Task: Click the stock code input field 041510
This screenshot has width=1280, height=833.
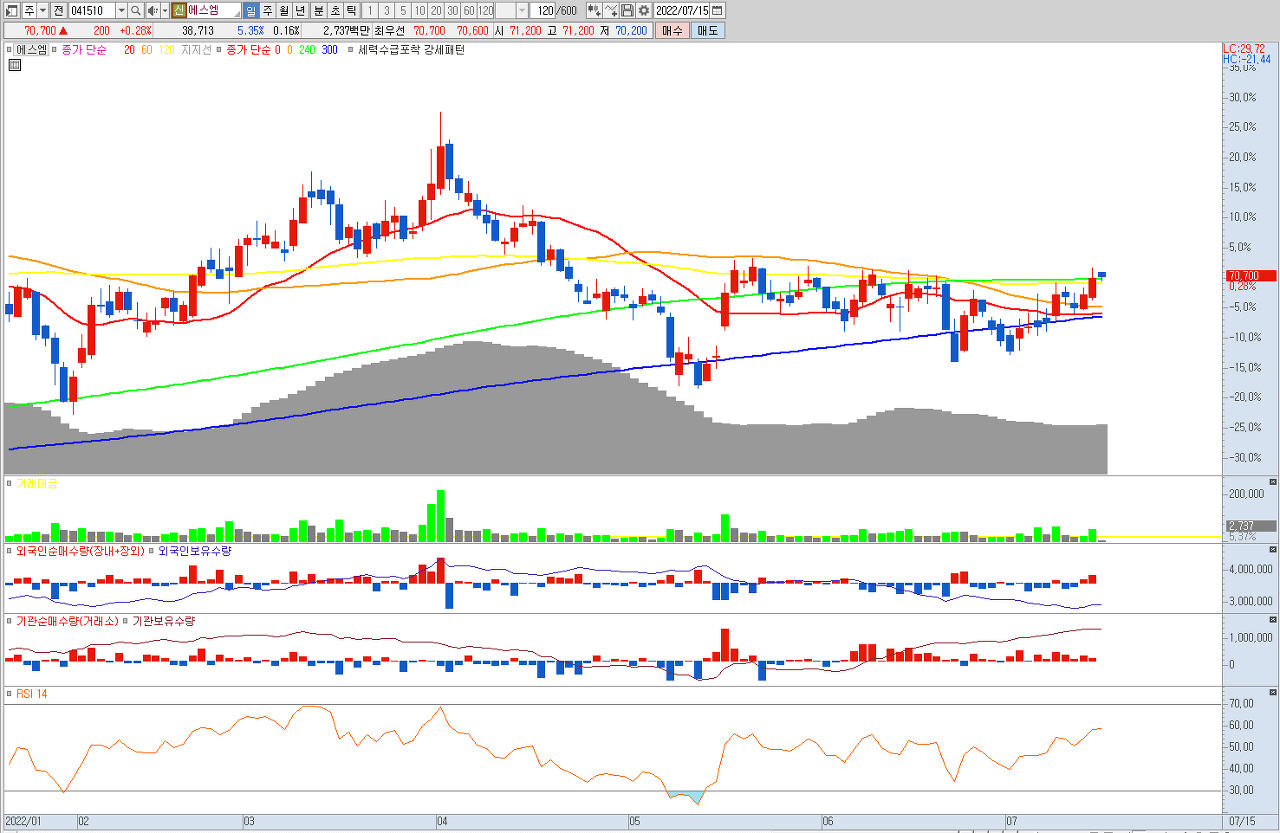Action: pyautogui.click(x=92, y=10)
